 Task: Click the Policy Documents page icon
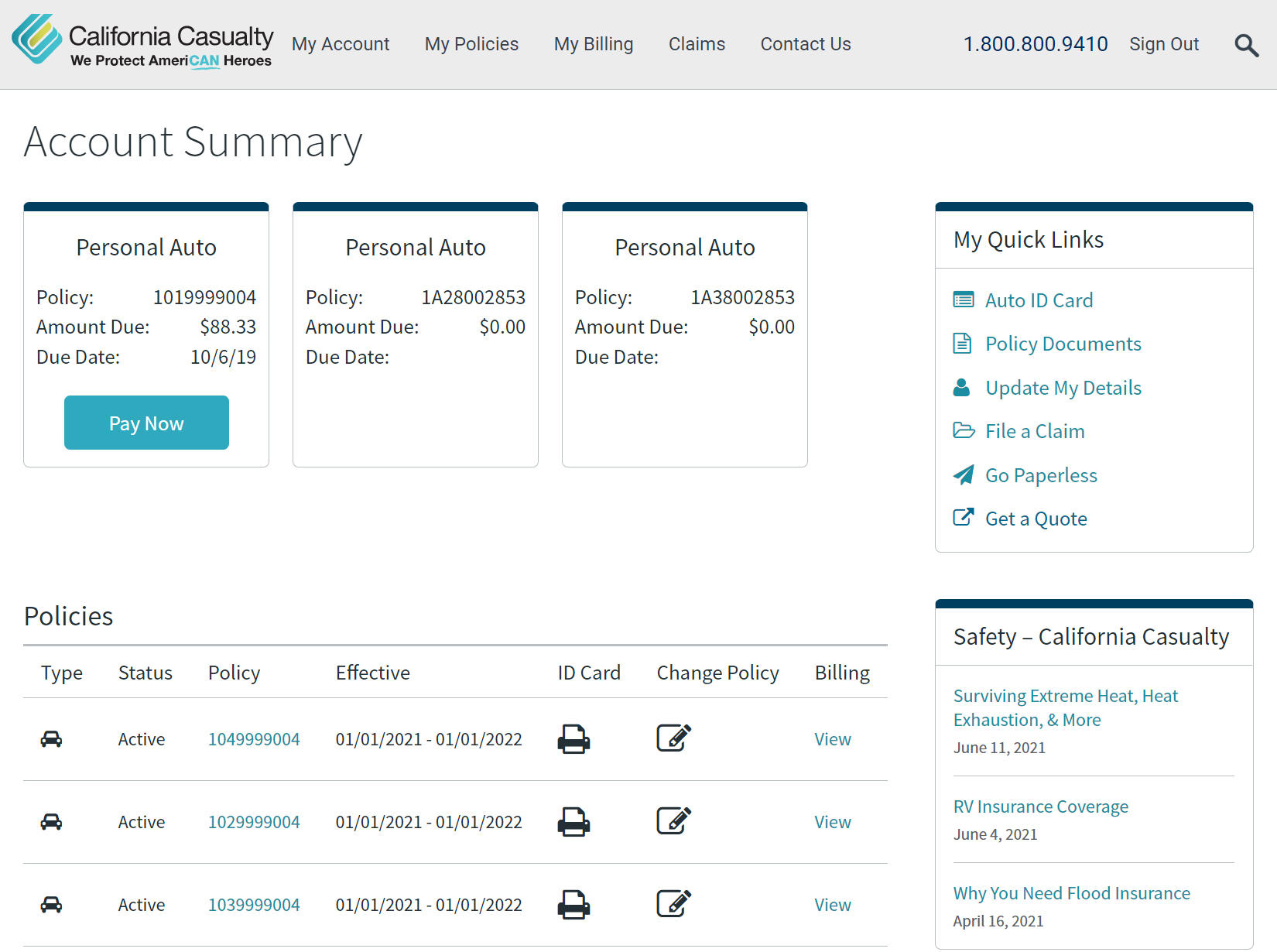click(962, 343)
